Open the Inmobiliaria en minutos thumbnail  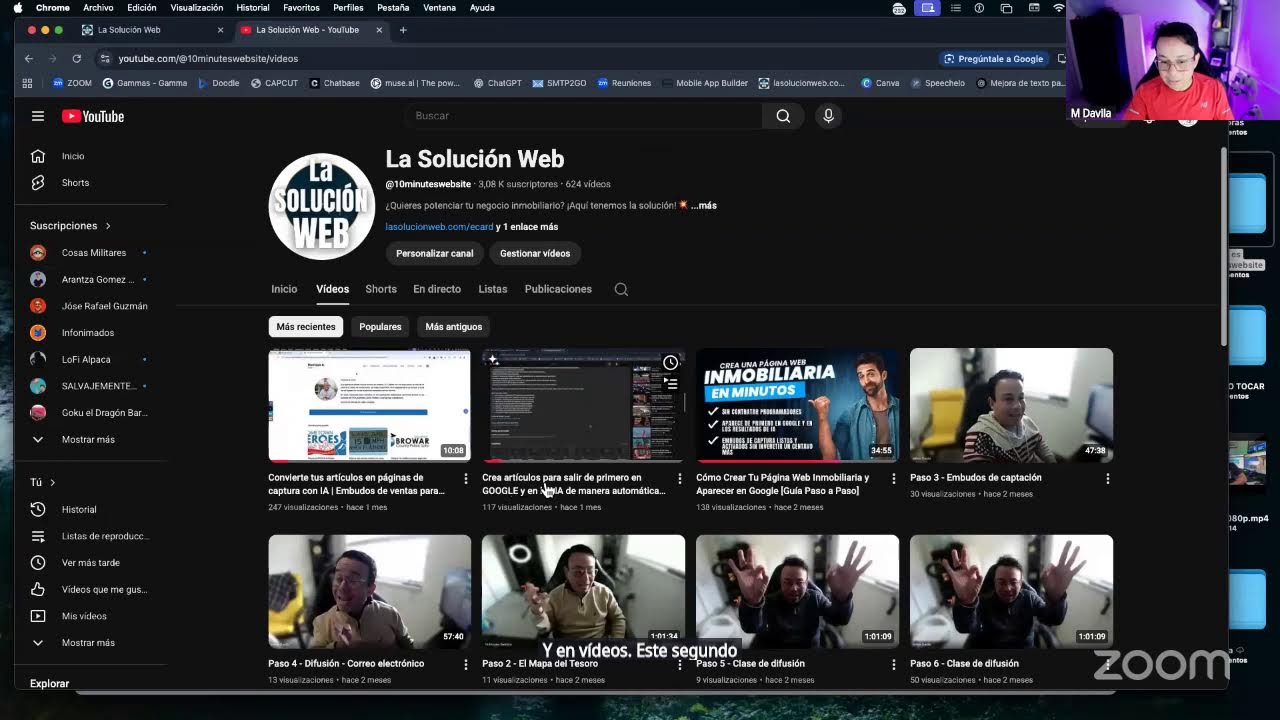tap(797, 405)
